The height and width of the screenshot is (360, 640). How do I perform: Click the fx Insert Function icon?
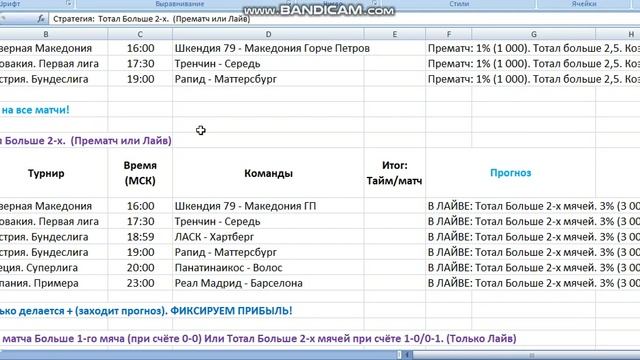pos(41,19)
